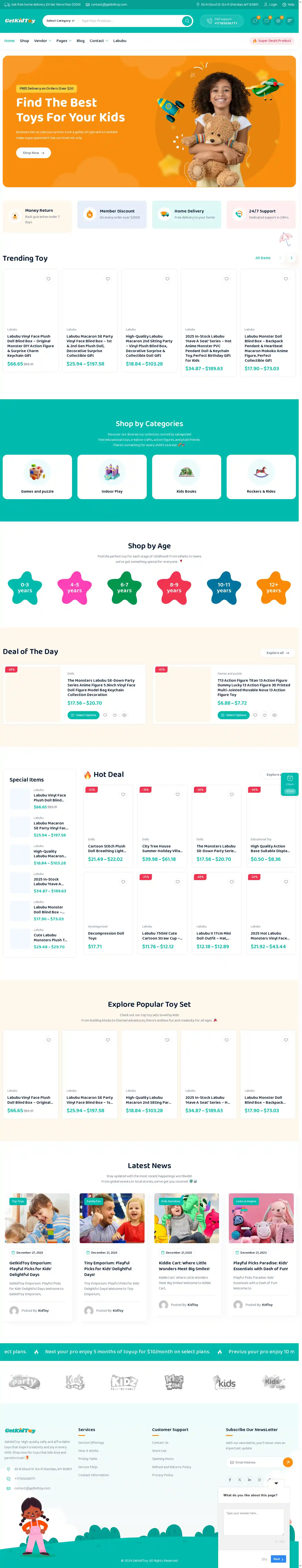Viewport: 302px width, 1568px height.
Task: Go to the Shop menu item
Action: pyautogui.click(x=24, y=41)
